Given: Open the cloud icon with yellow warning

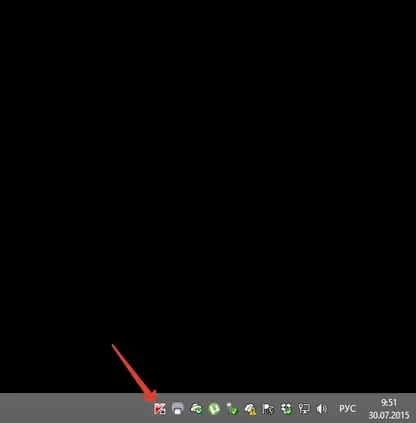Looking at the screenshot, I should point(250,409).
